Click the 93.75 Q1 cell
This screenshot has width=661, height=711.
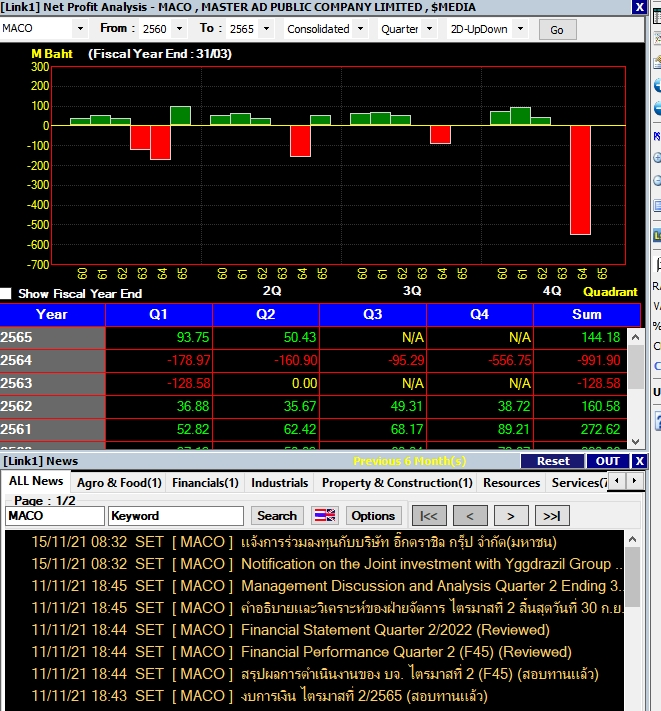[x=159, y=337]
